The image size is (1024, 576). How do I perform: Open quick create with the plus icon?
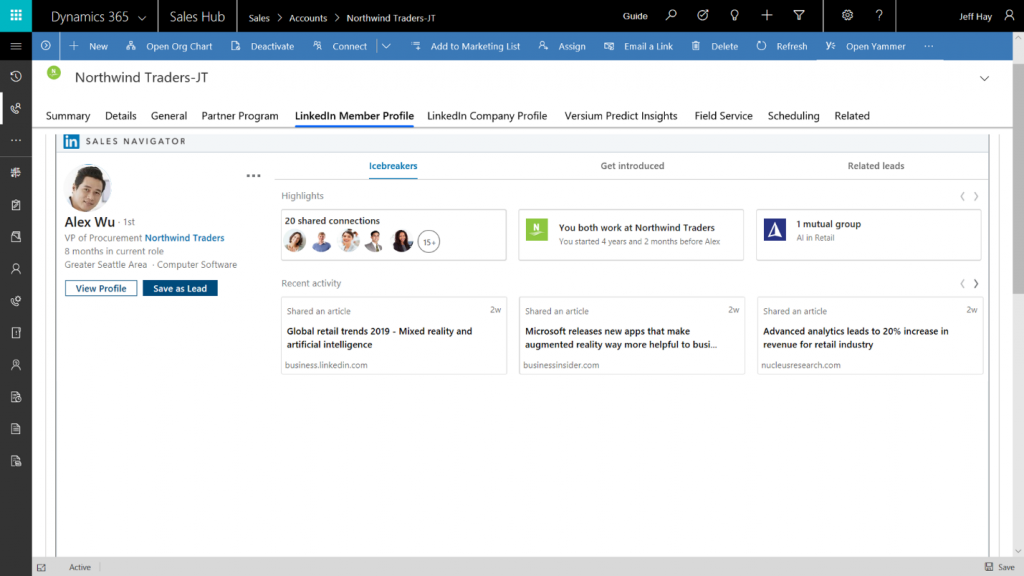click(x=765, y=16)
